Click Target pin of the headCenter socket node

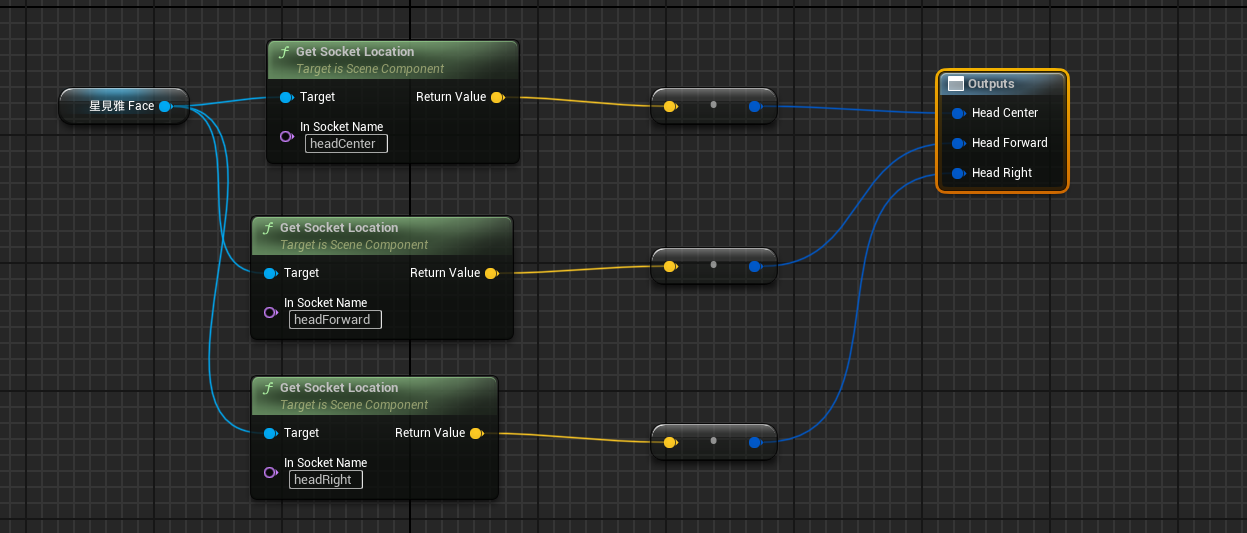pos(286,97)
